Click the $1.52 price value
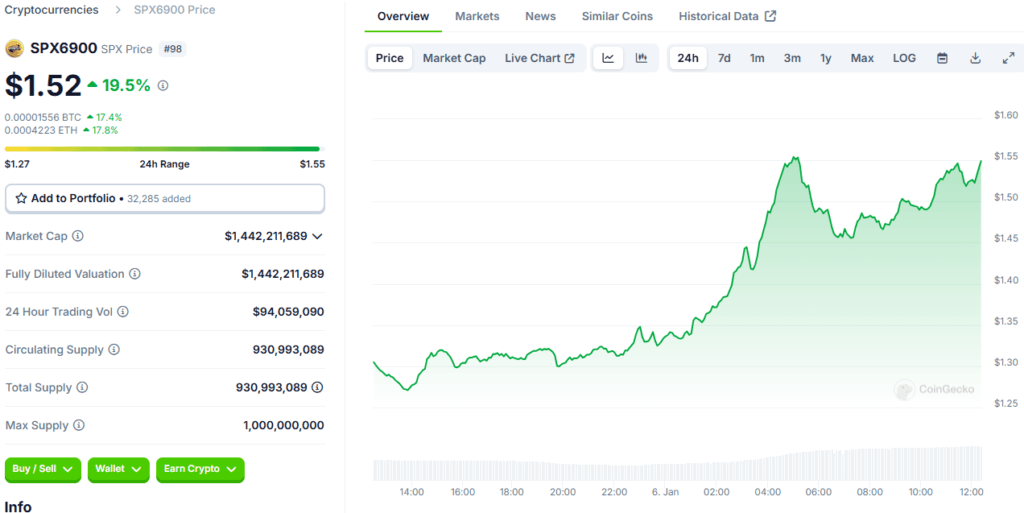Viewport: 1024px width, 513px height. pyautogui.click(x=43, y=86)
